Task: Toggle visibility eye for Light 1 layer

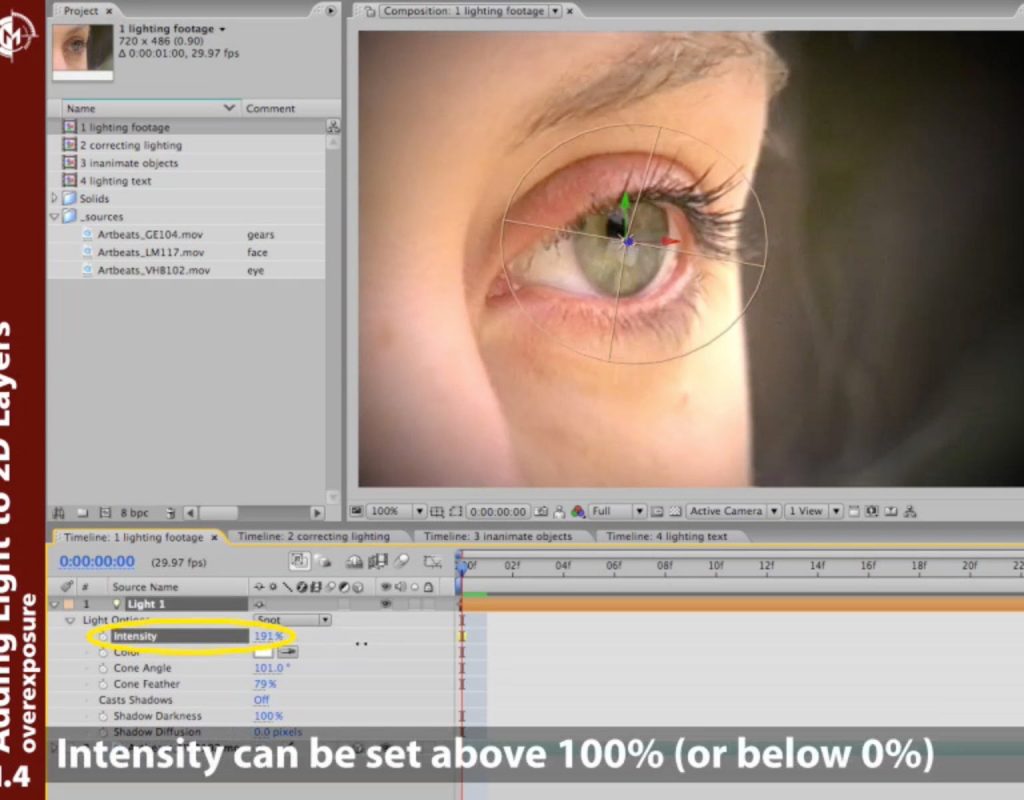Action: (x=386, y=604)
